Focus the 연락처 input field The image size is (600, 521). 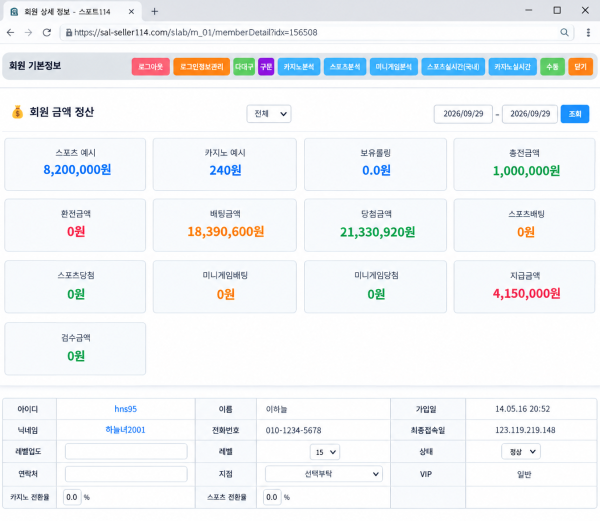pyautogui.click(x=126, y=474)
